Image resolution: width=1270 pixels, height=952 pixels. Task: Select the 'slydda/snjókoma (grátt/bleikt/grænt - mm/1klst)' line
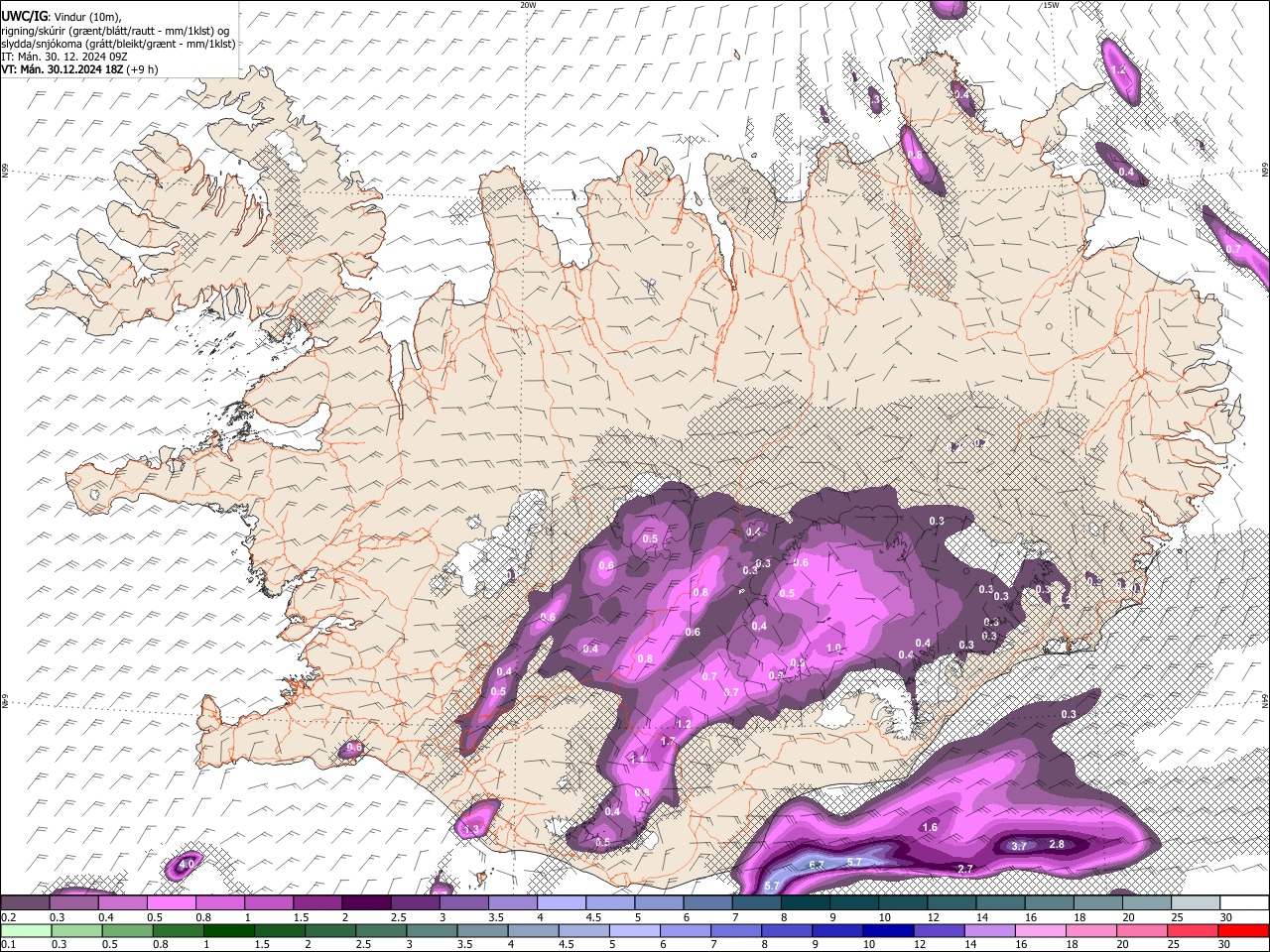coord(118,44)
